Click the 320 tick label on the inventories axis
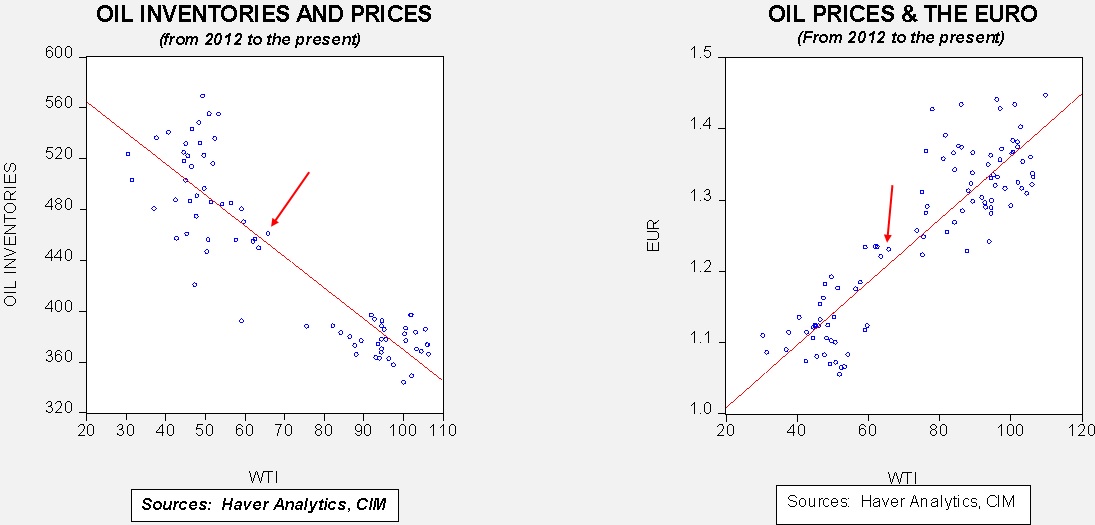The image size is (1095, 525). tap(62, 411)
